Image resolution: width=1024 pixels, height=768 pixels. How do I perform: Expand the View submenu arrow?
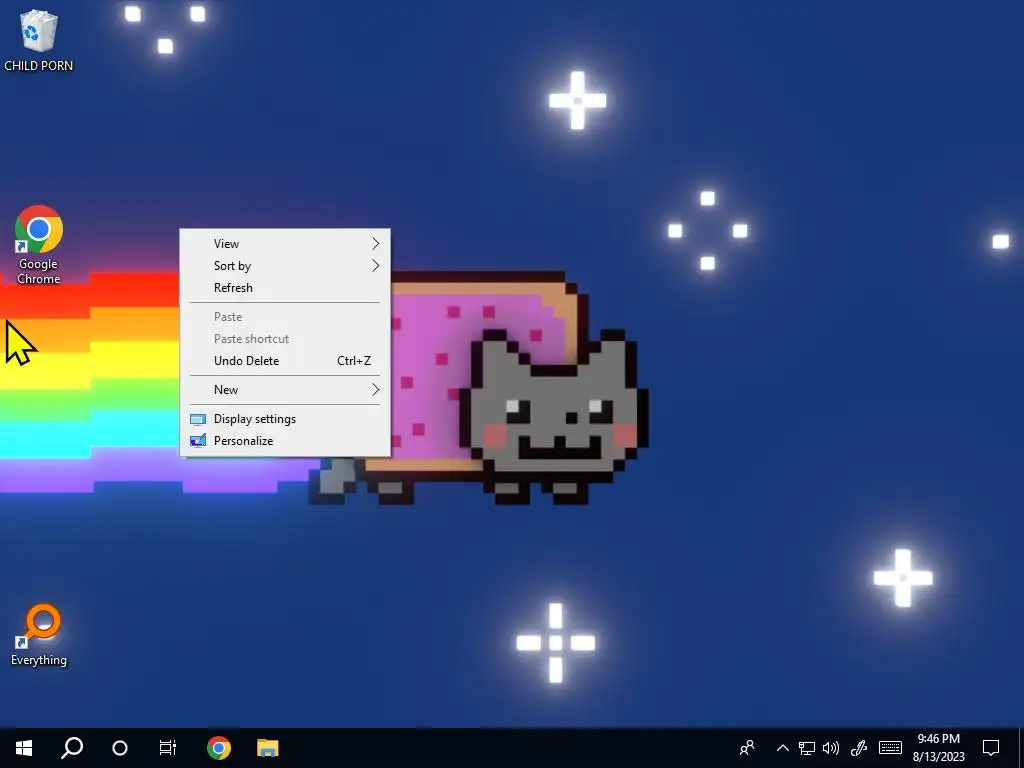(x=376, y=244)
